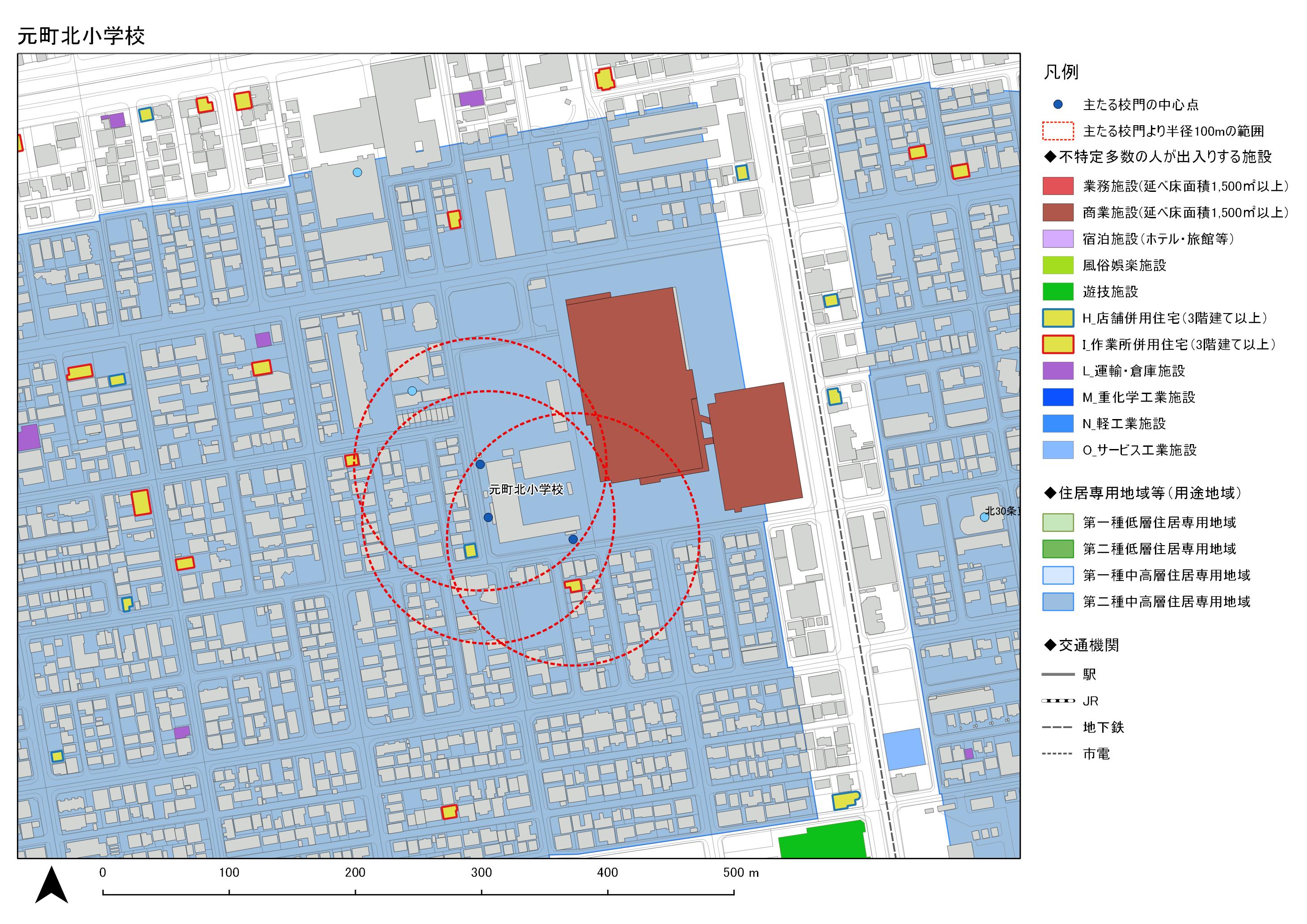Click the I_作業所併用住宅 red-outlined yellow swatch

click(1057, 344)
